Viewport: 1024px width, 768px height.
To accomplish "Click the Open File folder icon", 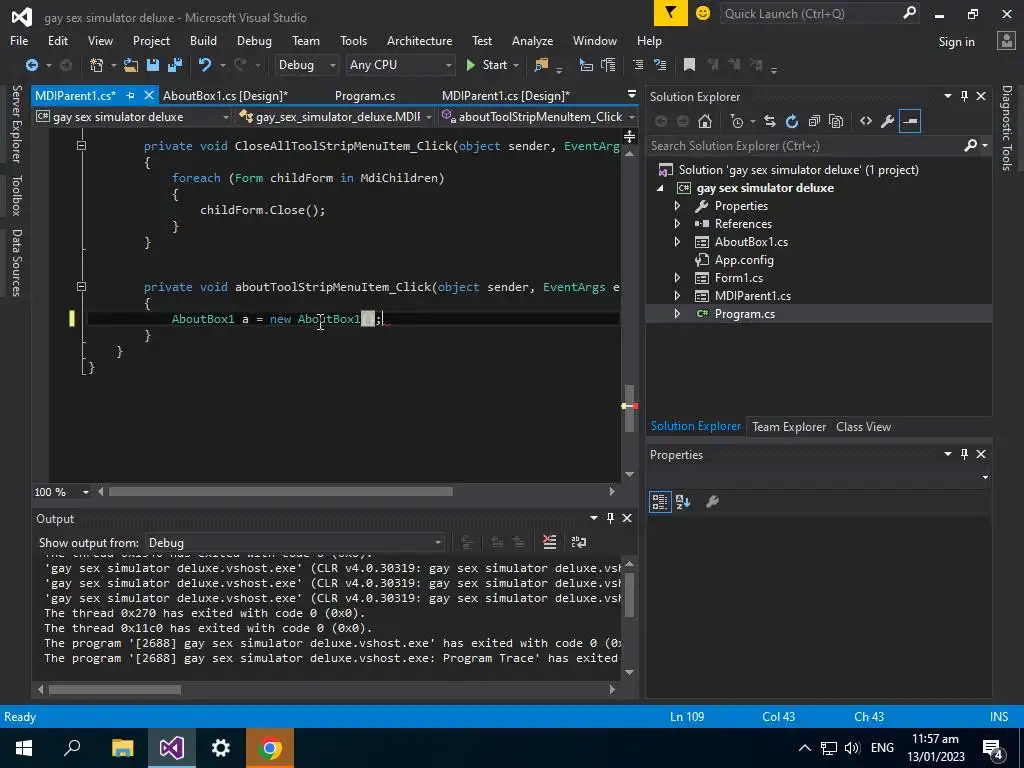I will pyautogui.click(x=131, y=65).
